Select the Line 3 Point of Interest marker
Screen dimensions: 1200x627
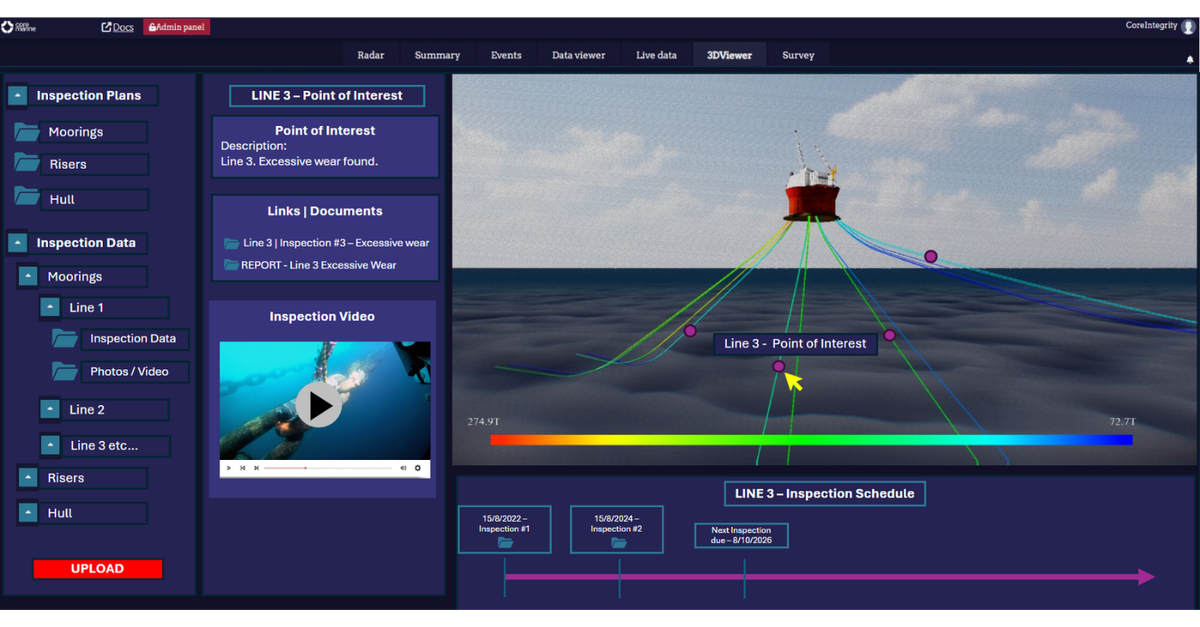[x=778, y=366]
